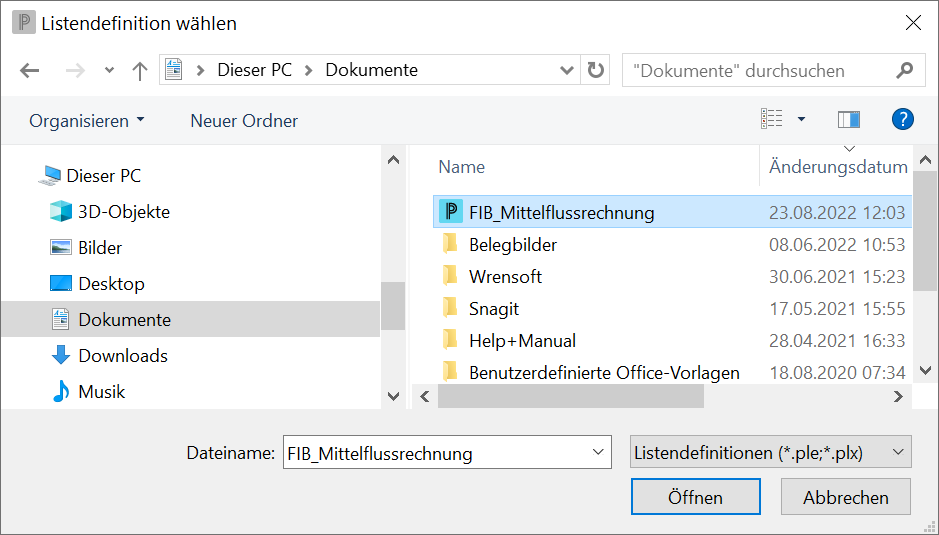This screenshot has width=939, height=535.
Task: Select Musik in navigation pane
Action: pyautogui.click(x=101, y=391)
